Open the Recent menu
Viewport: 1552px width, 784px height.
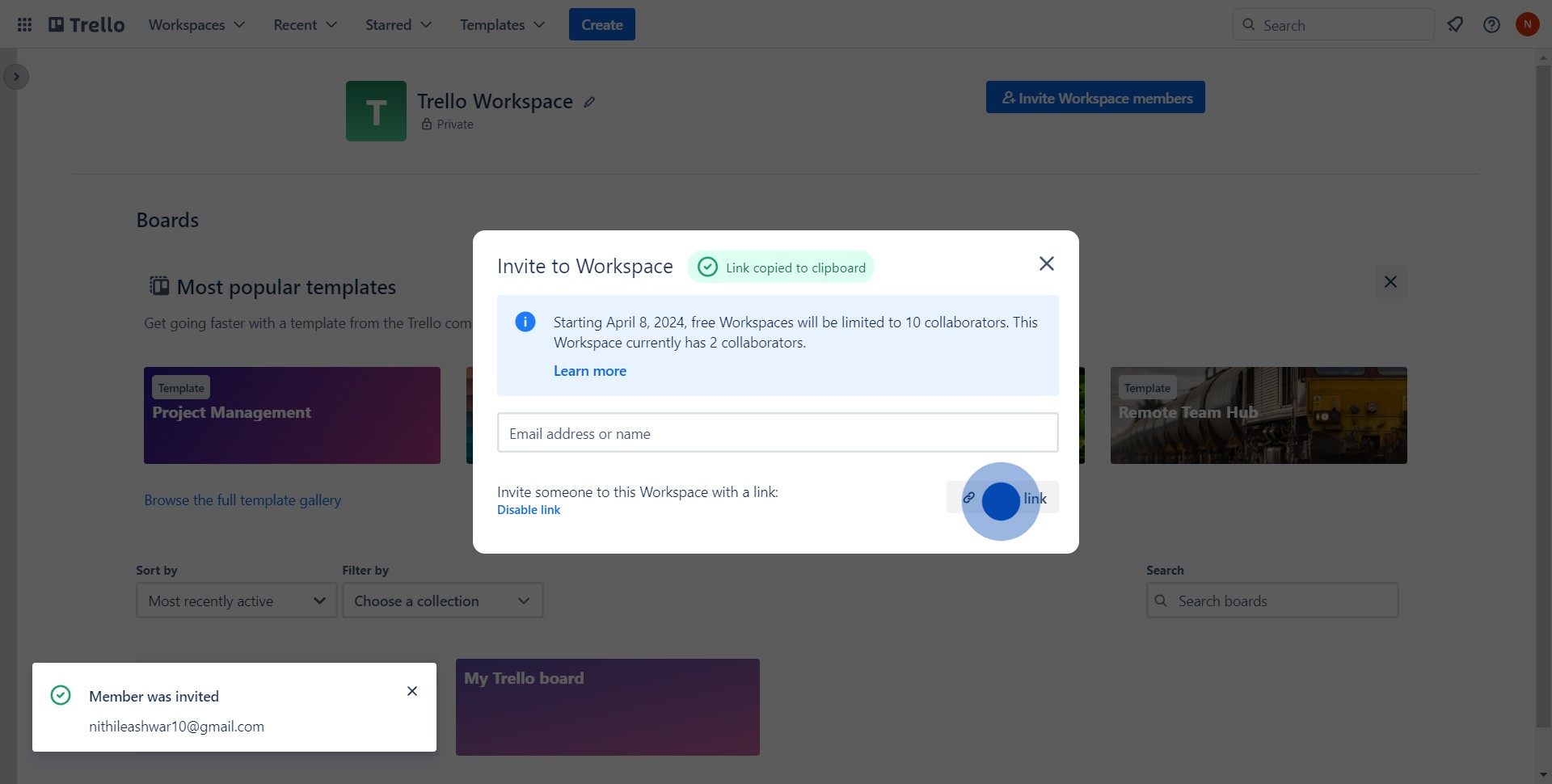click(x=305, y=25)
